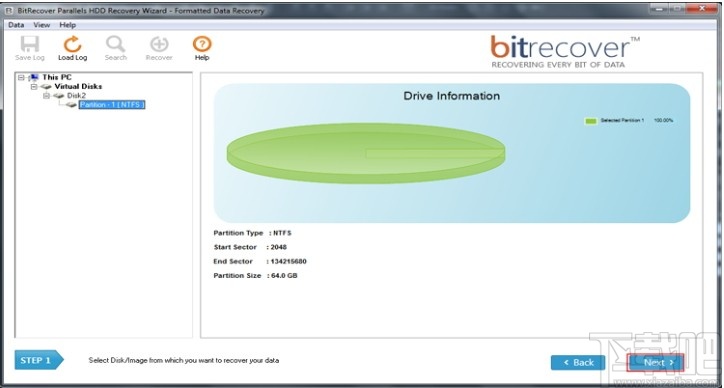The width and height of the screenshot is (724, 388).
Task: Click the This PC computer icon
Action: click(x=34, y=78)
